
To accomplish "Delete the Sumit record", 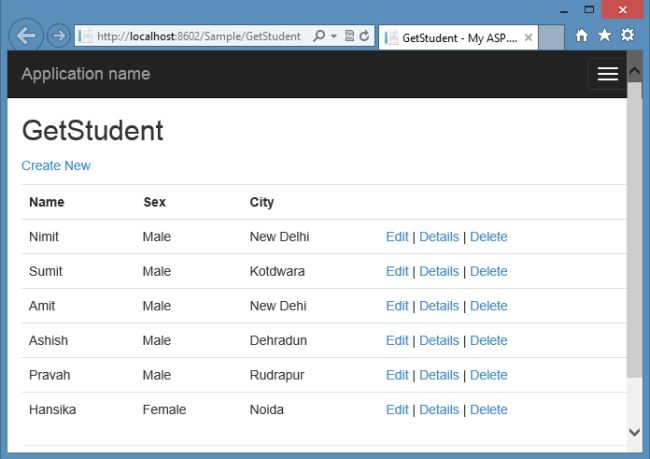I will (488, 271).
